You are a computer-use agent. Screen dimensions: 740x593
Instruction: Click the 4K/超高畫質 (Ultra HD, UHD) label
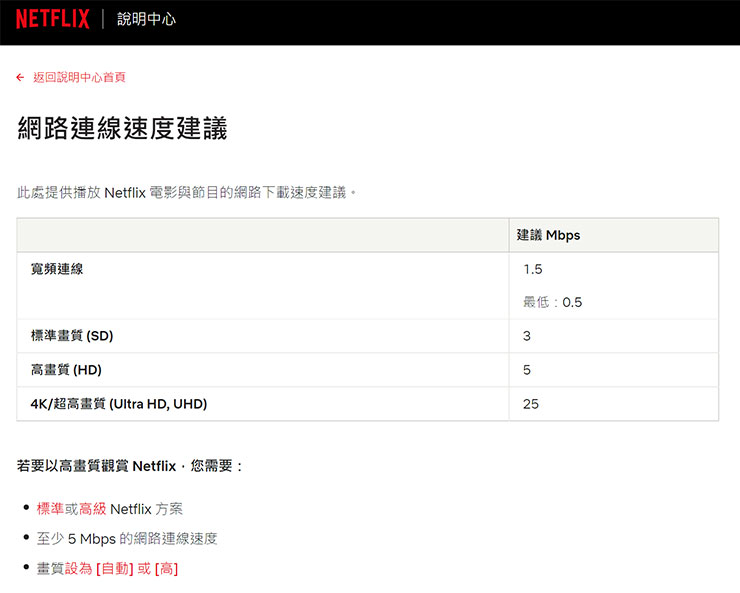point(119,404)
